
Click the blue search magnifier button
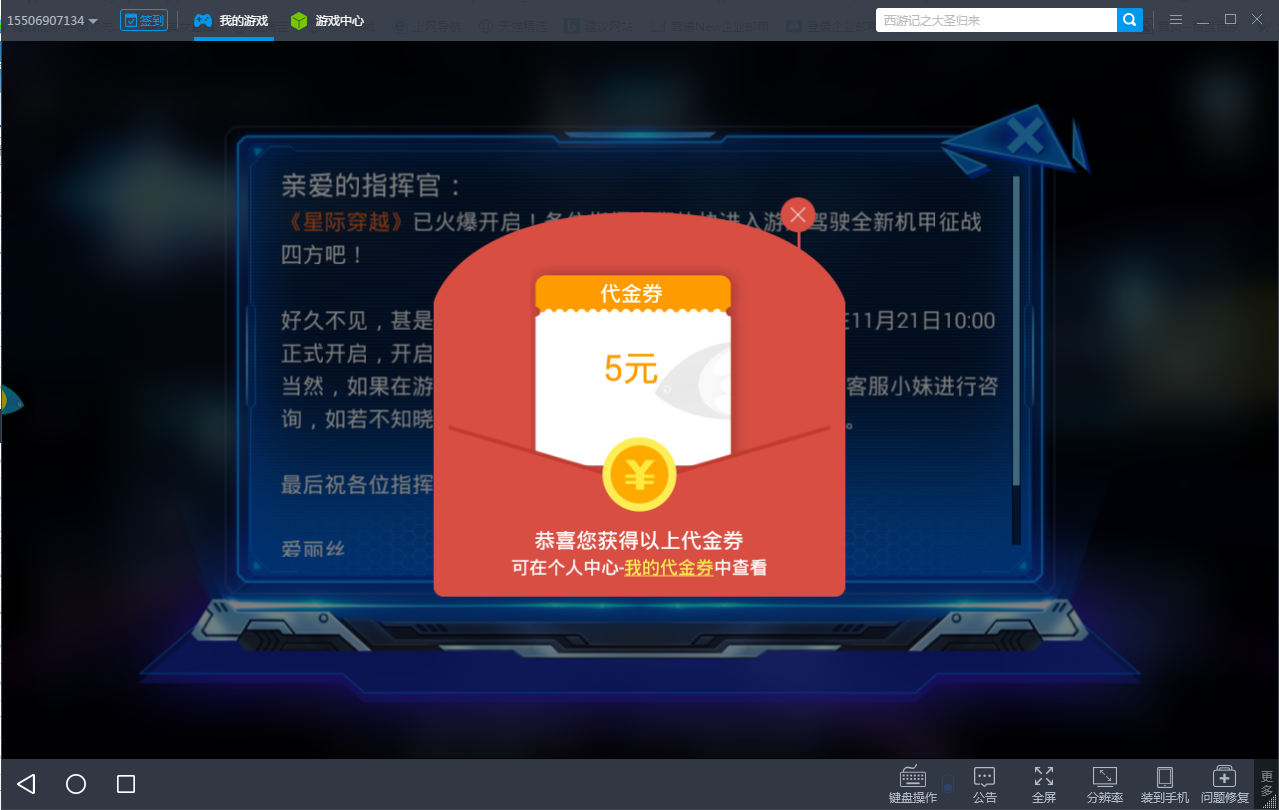1130,20
